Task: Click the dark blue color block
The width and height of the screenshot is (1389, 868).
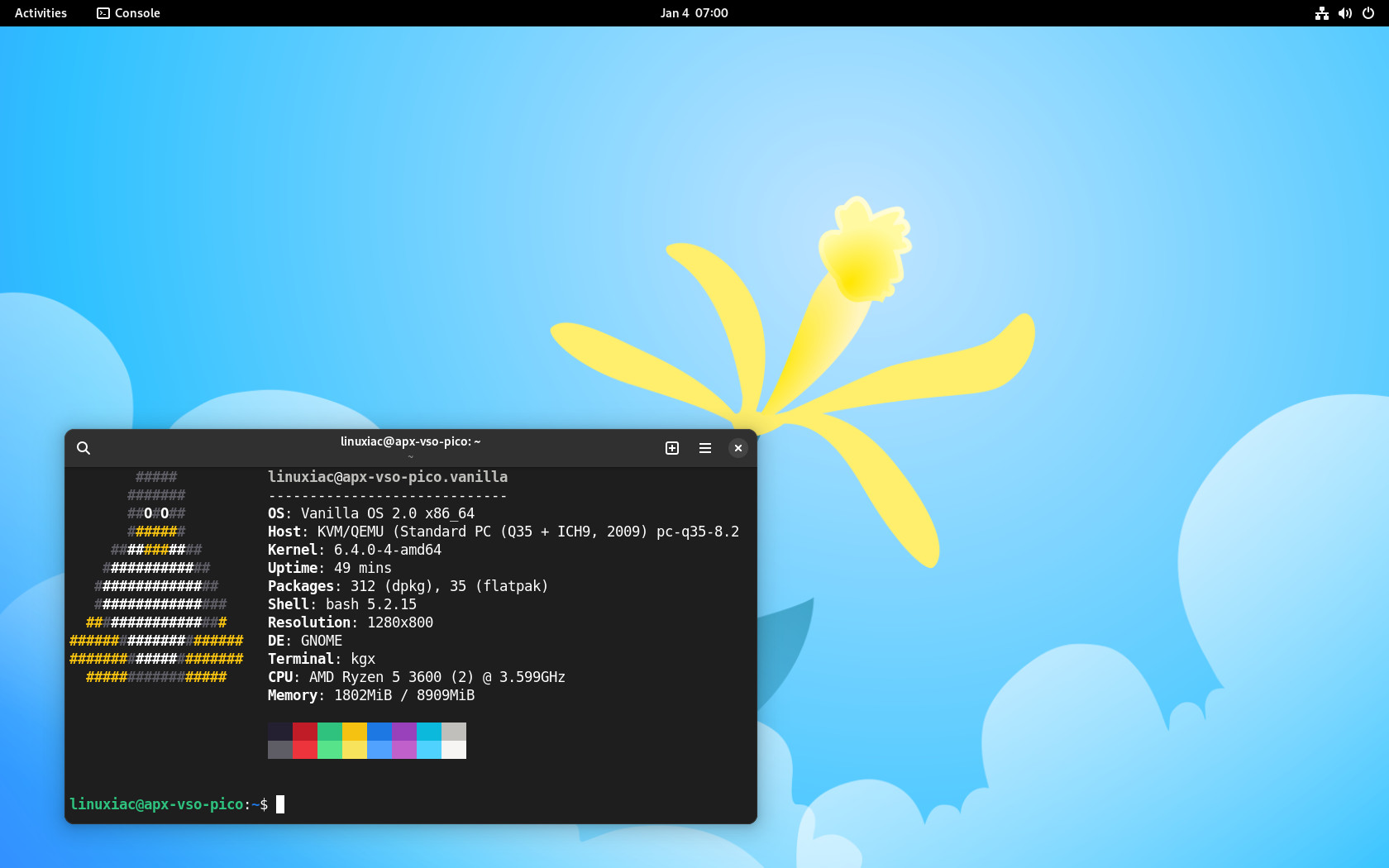Action: (379, 732)
